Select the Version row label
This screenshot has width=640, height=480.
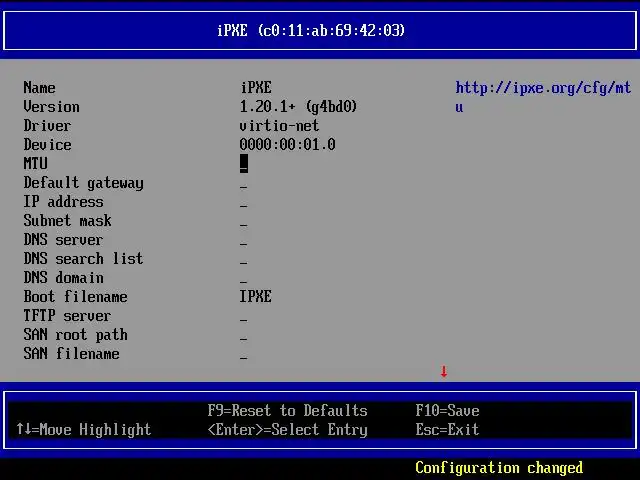(51, 107)
